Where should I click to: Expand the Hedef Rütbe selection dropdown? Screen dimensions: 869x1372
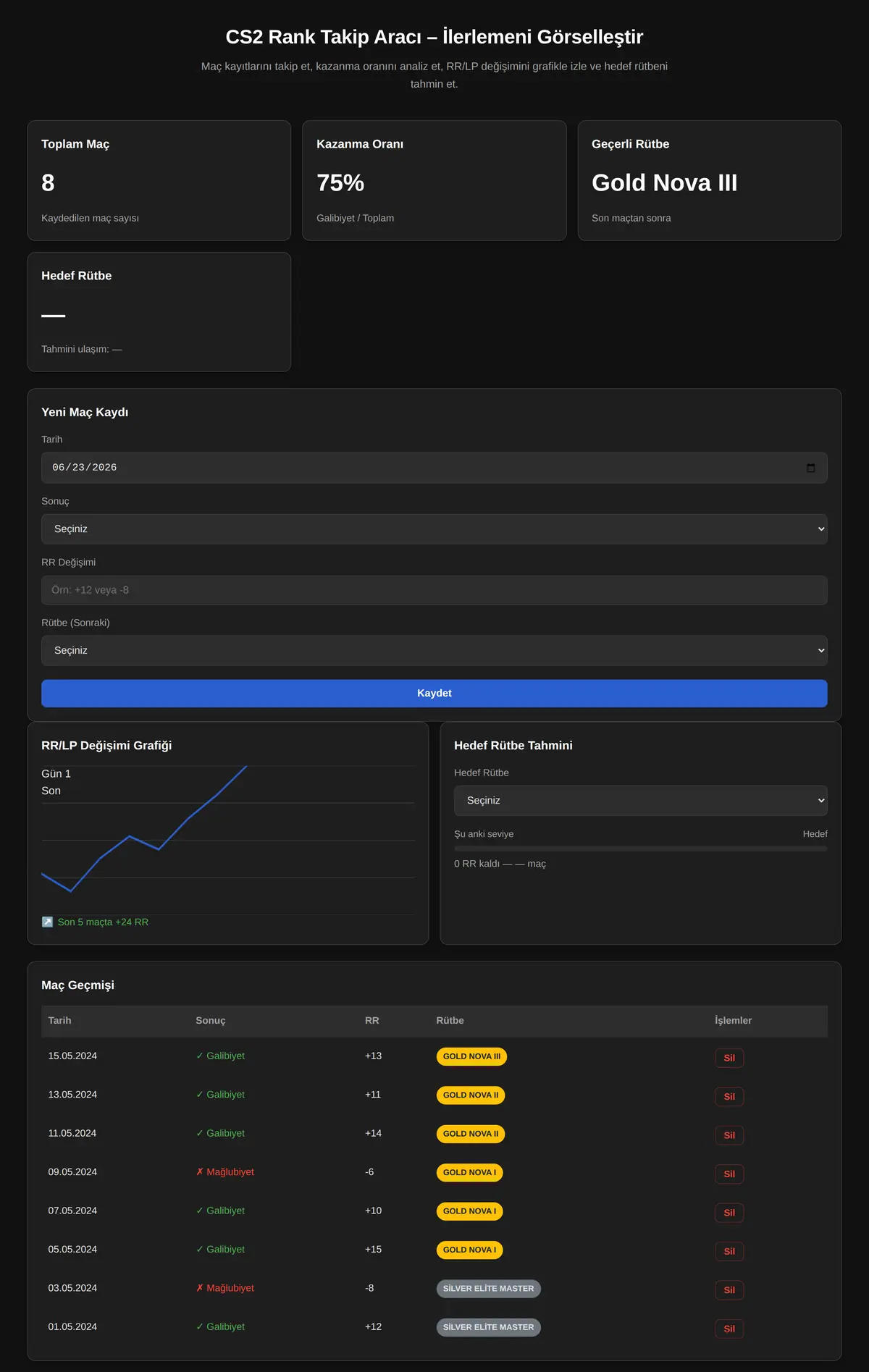point(641,801)
